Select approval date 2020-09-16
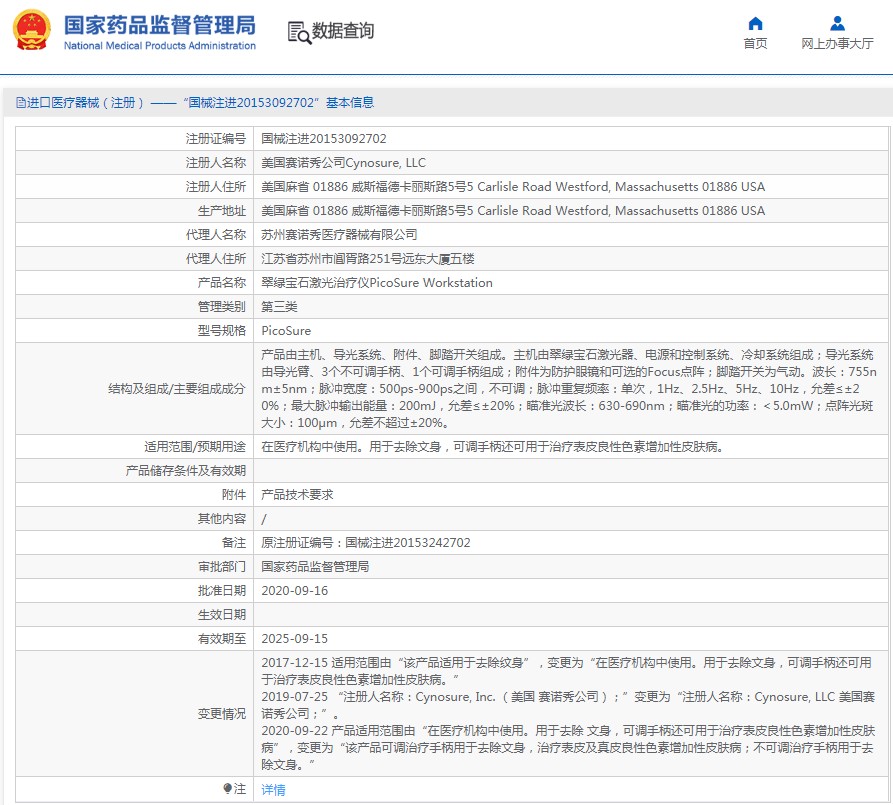Image resolution: width=893 pixels, height=805 pixels. pos(294,591)
